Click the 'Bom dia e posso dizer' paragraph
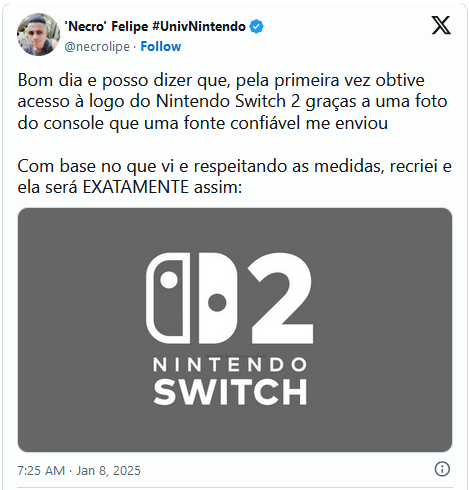Viewport: 469px width, 490px height. tap(232, 101)
